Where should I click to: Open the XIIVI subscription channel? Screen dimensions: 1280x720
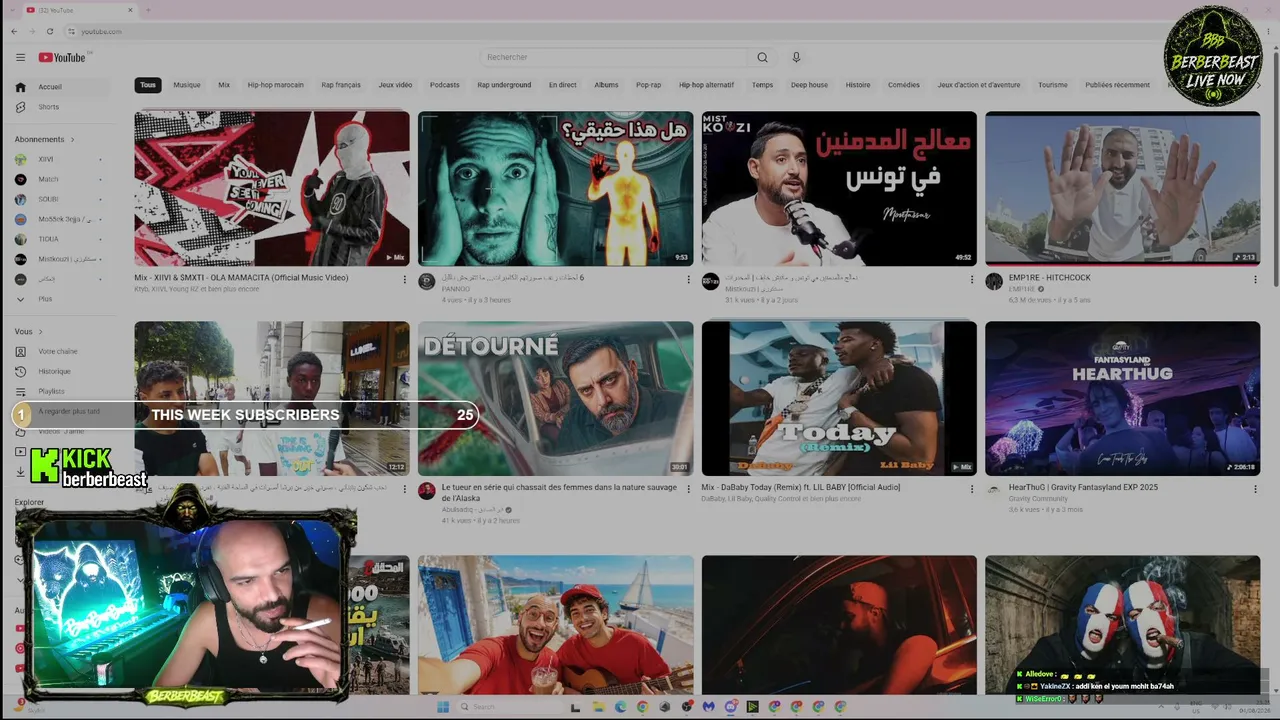click(x=60, y=159)
